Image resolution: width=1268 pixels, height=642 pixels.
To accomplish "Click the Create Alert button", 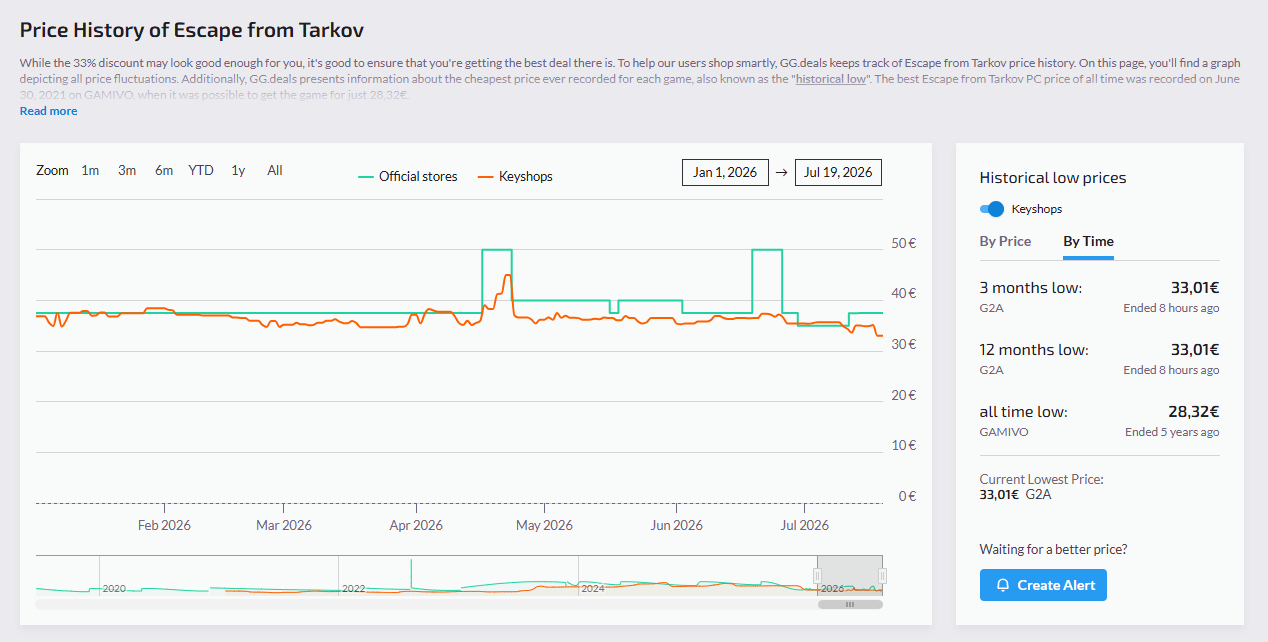I will pyautogui.click(x=1043, y=585).
